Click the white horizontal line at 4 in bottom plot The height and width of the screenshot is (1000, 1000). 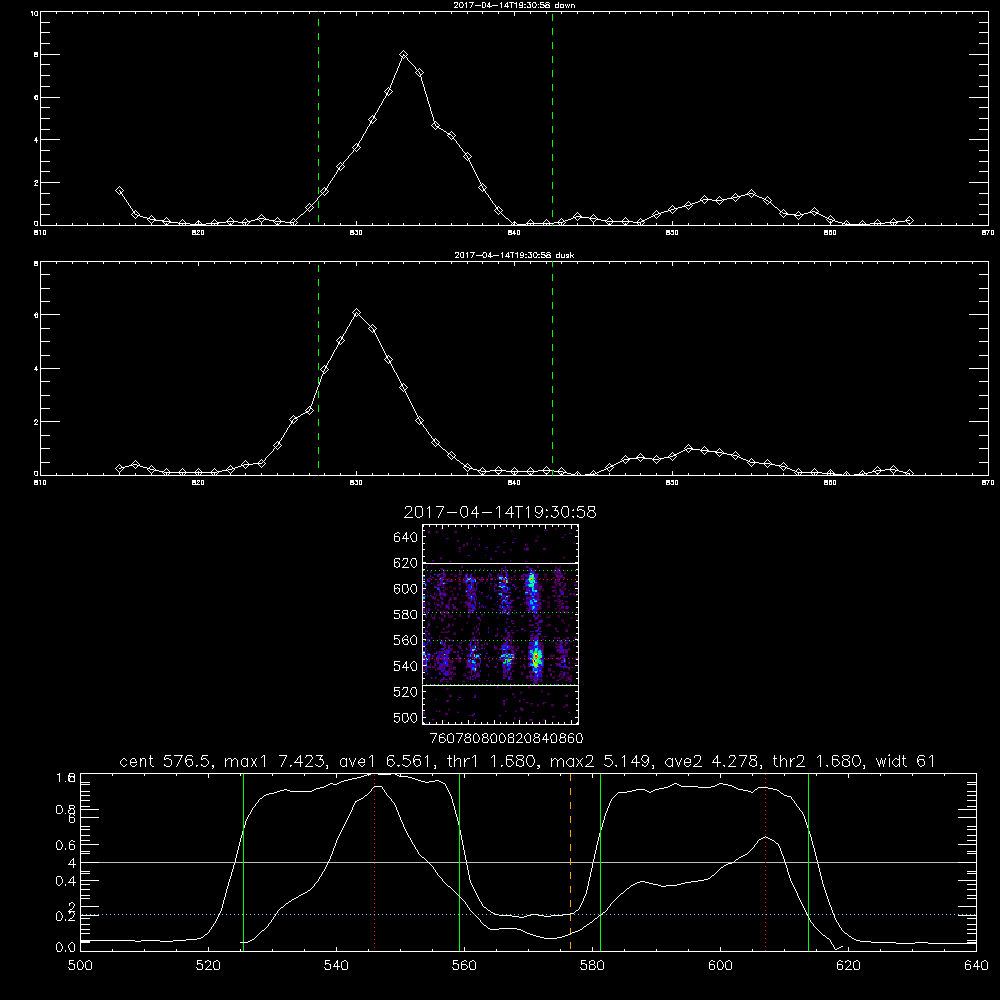point(528,862)
